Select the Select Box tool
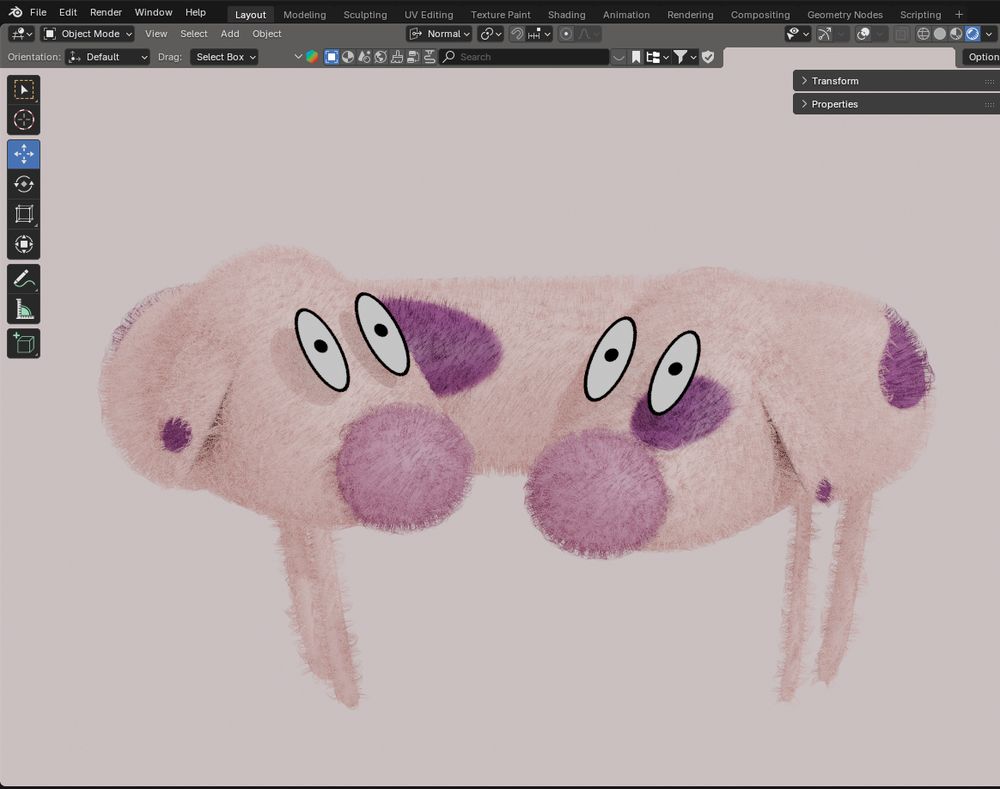1000x789 pixels. click(24, 89)
